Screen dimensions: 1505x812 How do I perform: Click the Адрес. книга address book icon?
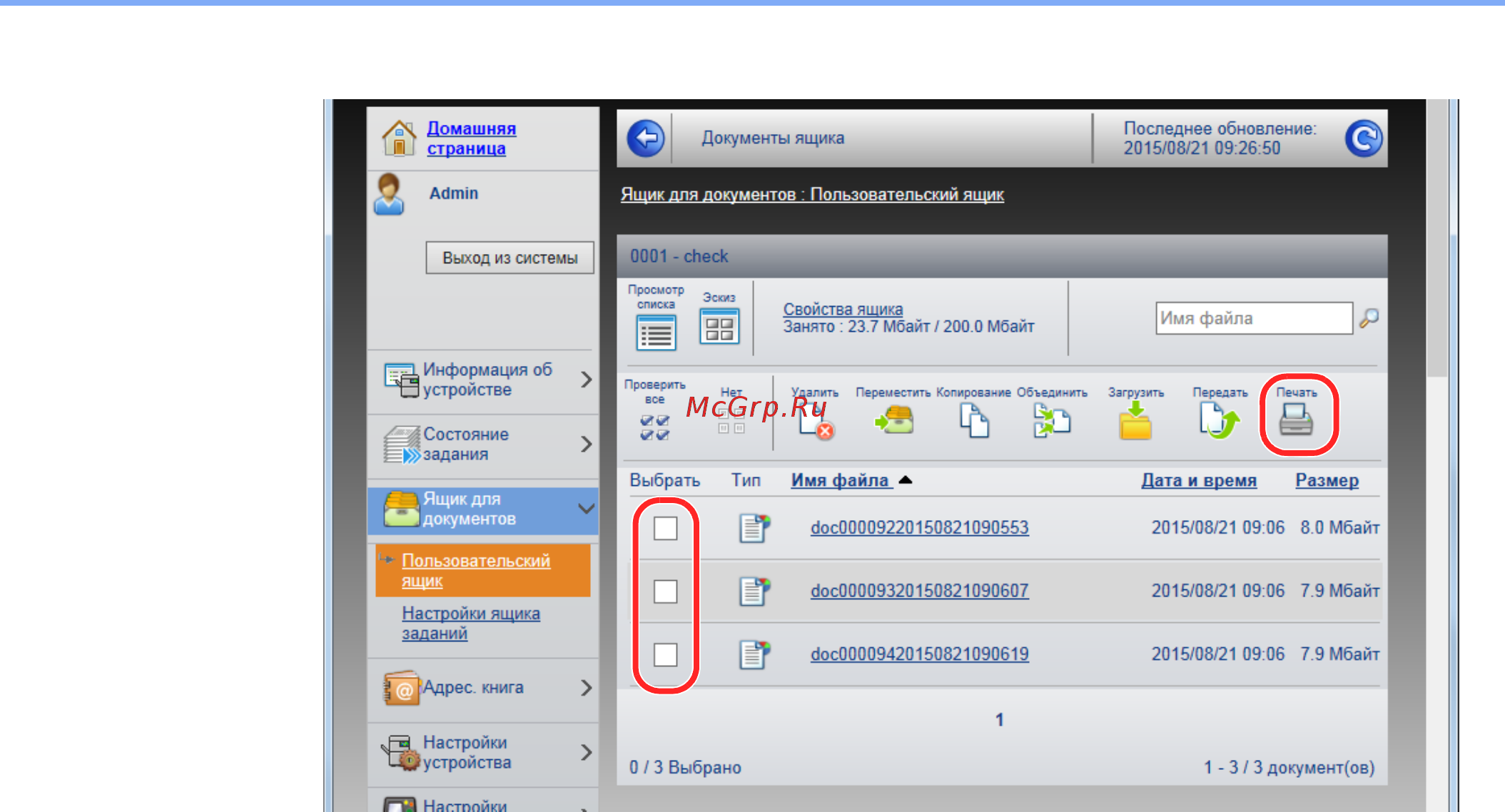[400, 688]
